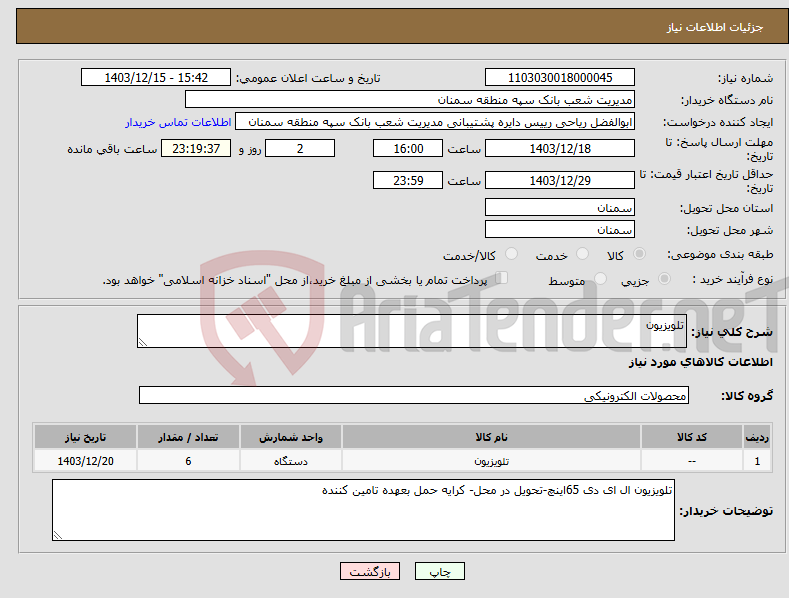This screenshot has height=598, width=789.
Task: Click the deadline time field 16:00
Action: click(408, 148)
